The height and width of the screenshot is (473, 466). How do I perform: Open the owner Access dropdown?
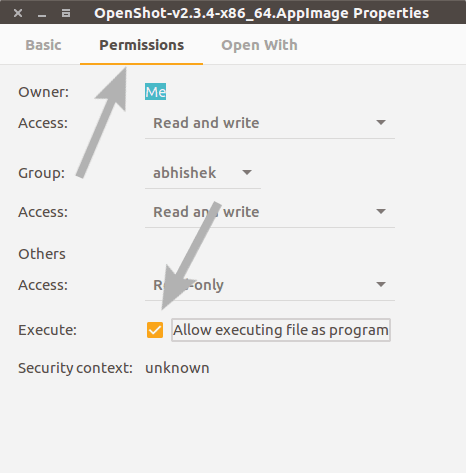tap(270, 123)
